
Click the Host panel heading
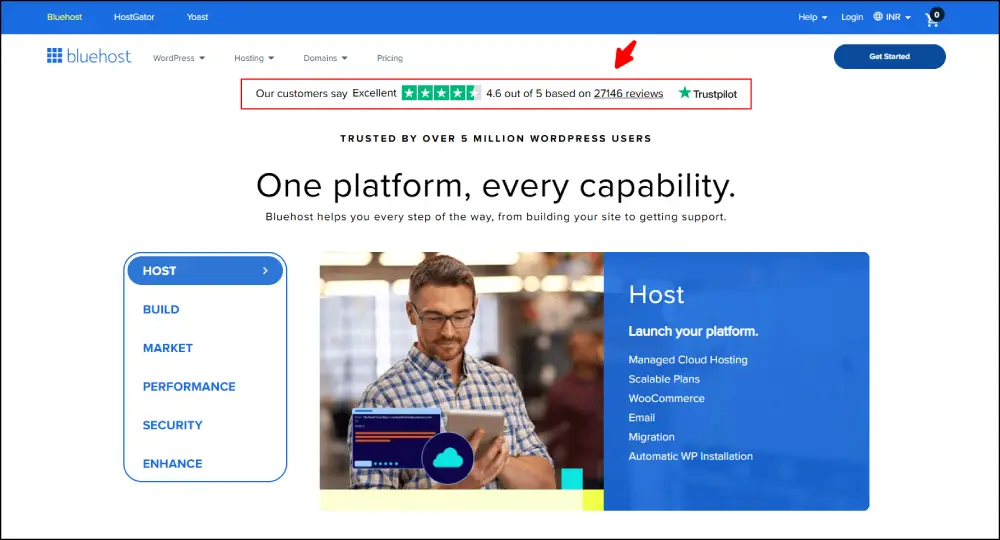point(656,295)
